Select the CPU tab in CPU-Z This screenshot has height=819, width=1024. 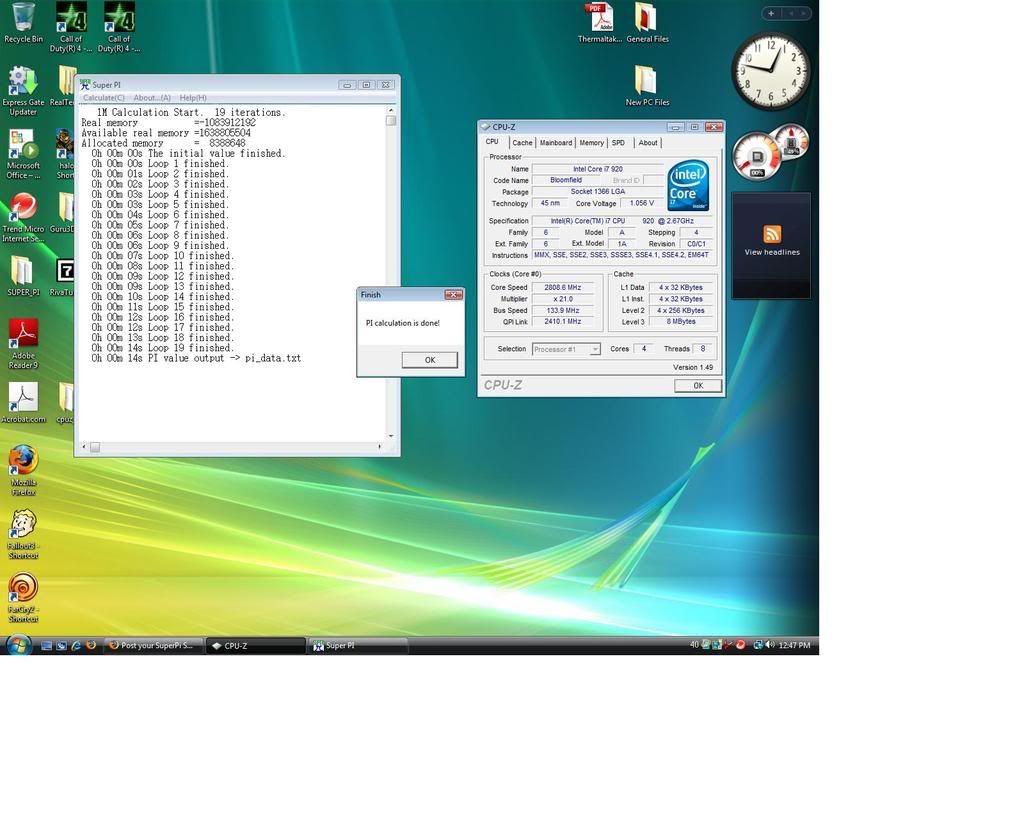coord(492,142)
